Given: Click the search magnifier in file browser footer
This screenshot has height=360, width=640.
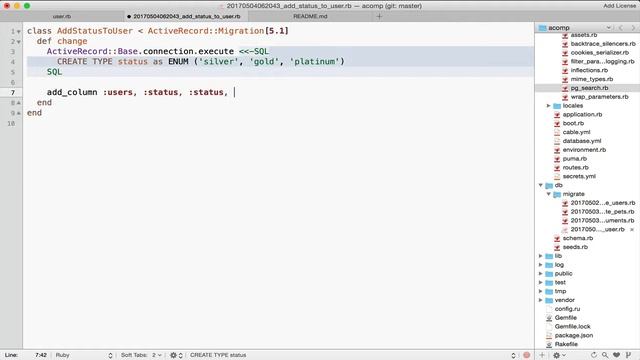Looking at the screenshot, I should pos(605,355).
